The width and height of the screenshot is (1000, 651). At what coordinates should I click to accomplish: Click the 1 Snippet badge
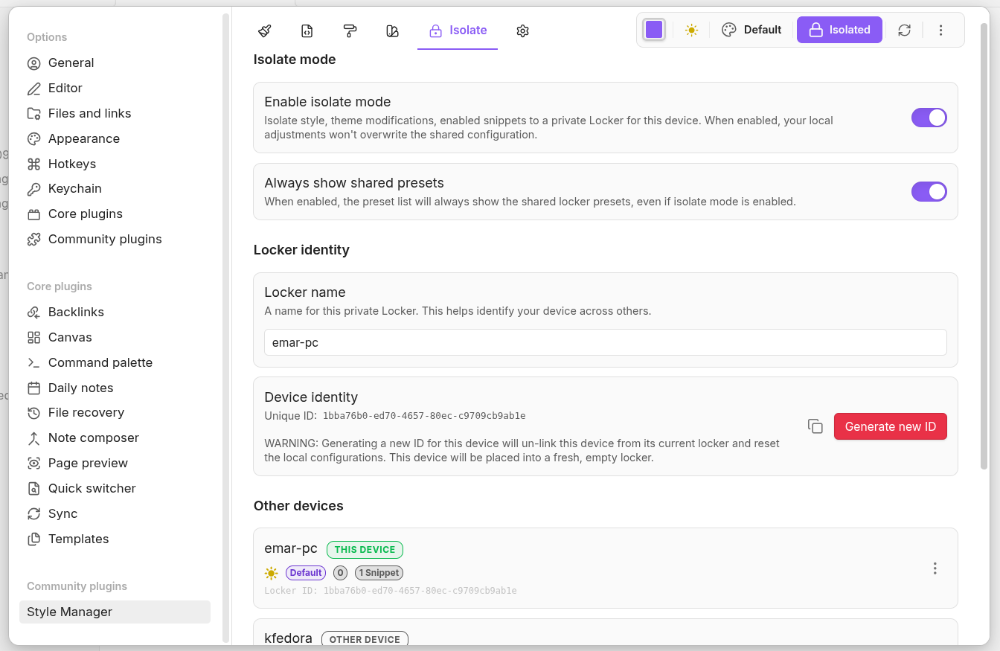click(x=379, y=573)
